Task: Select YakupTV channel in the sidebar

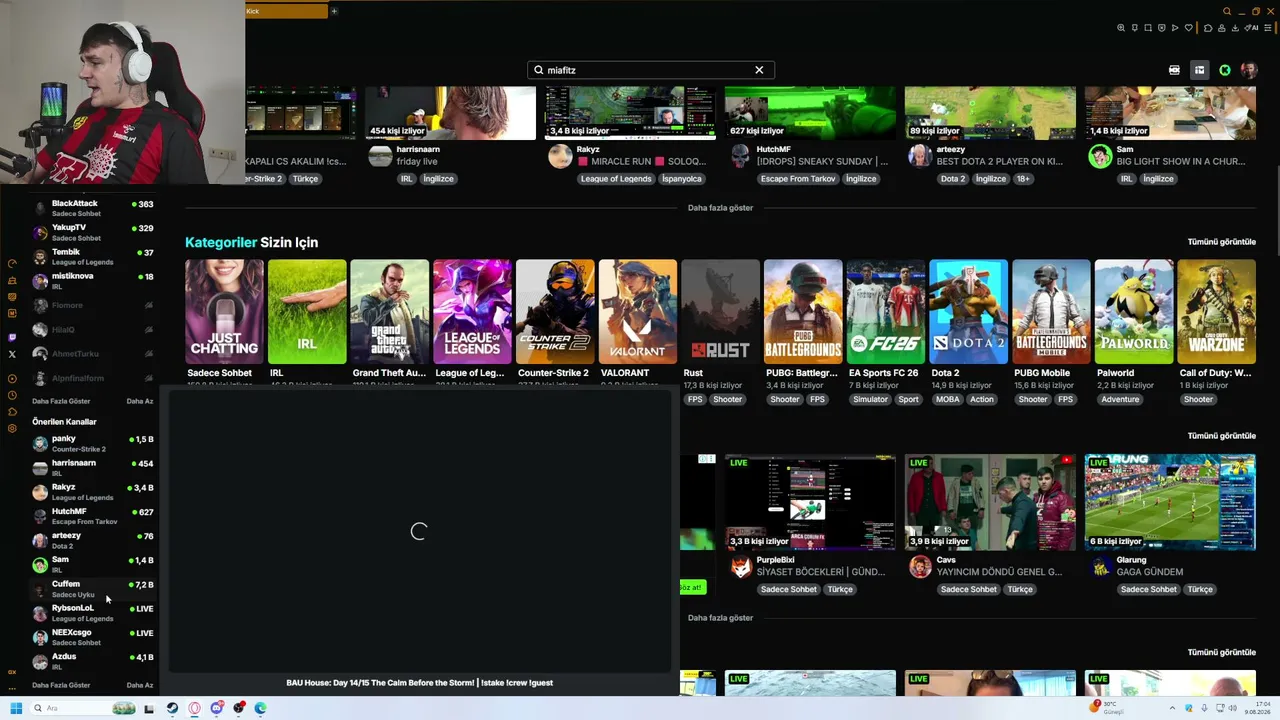Action: point(93,232)
